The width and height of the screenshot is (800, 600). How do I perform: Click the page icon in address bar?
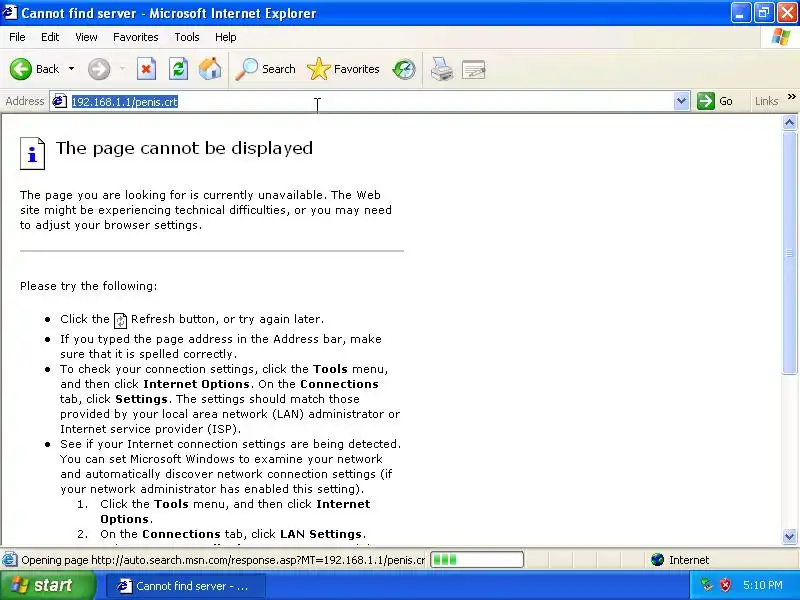(60, 101)
